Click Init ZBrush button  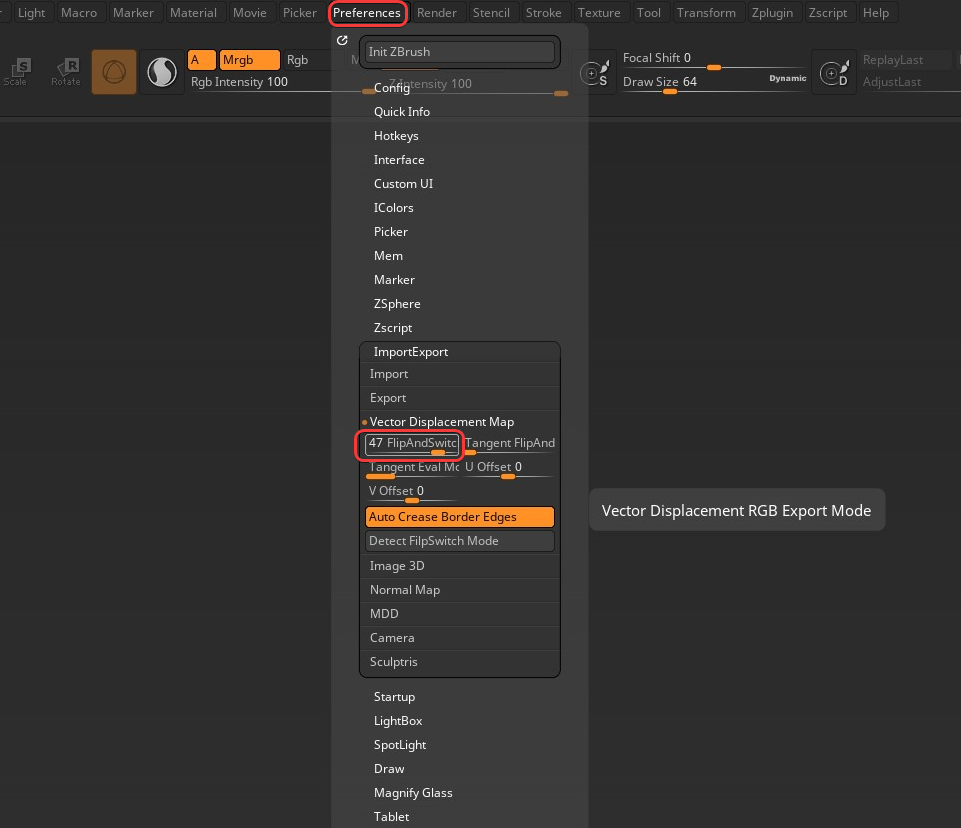(x=460, y=51)
